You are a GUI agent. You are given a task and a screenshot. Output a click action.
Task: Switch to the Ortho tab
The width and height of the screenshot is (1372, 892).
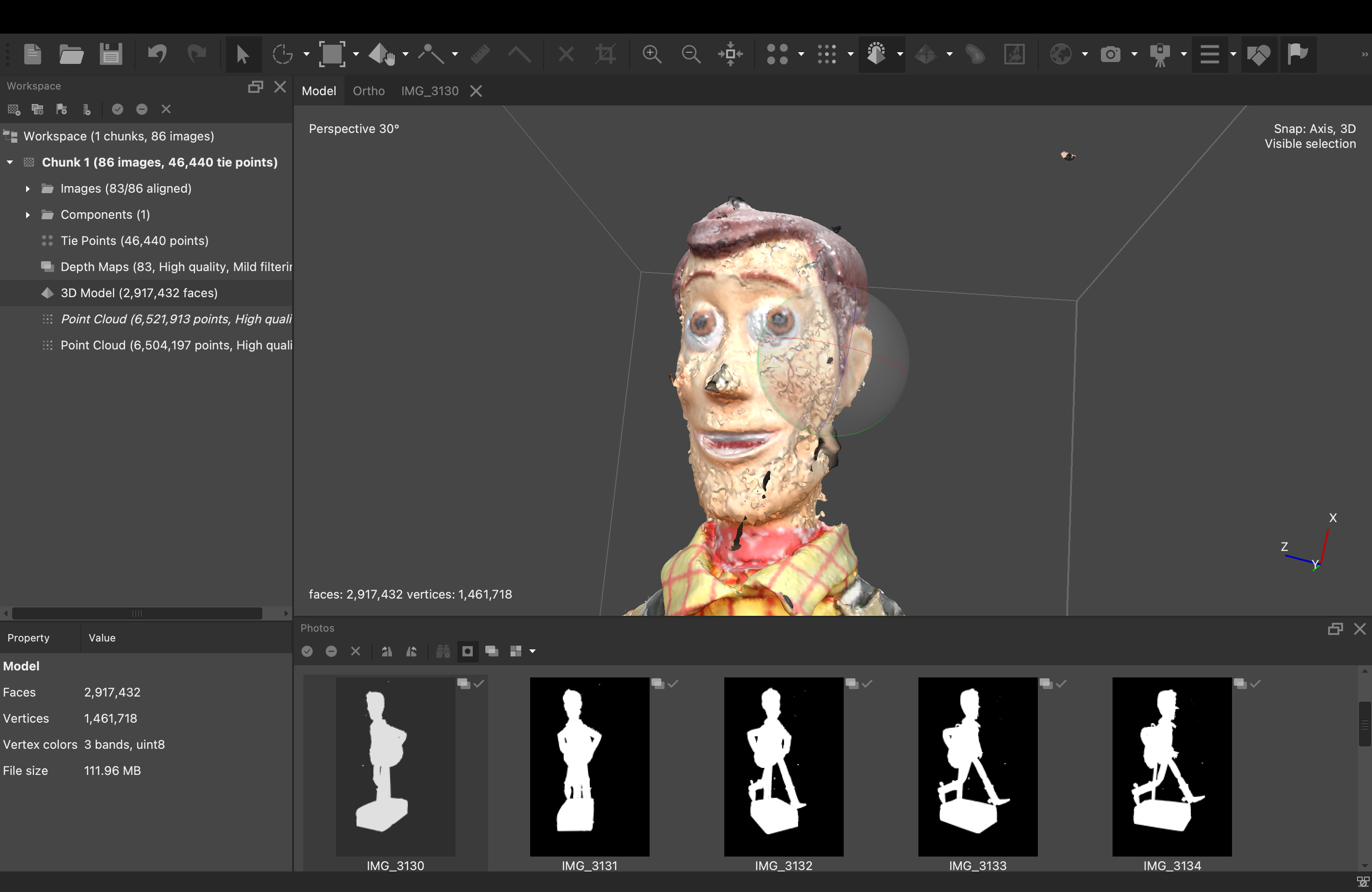(x=368, y=91)
